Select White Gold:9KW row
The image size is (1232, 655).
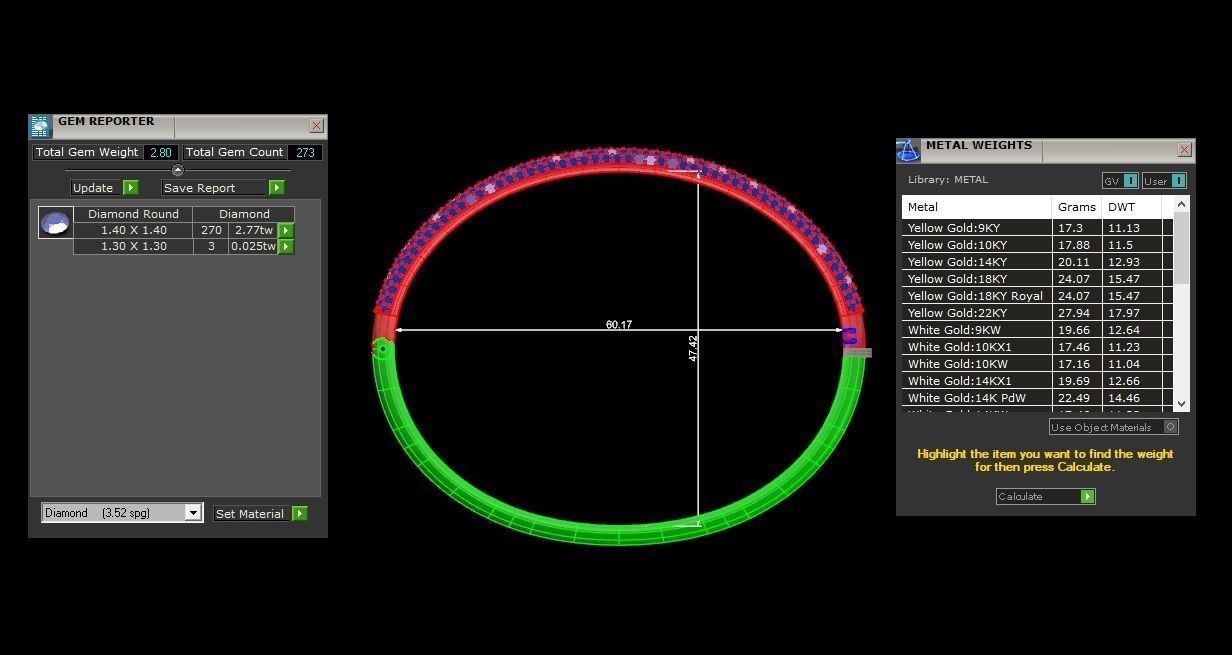click(x=1037, y=330)
